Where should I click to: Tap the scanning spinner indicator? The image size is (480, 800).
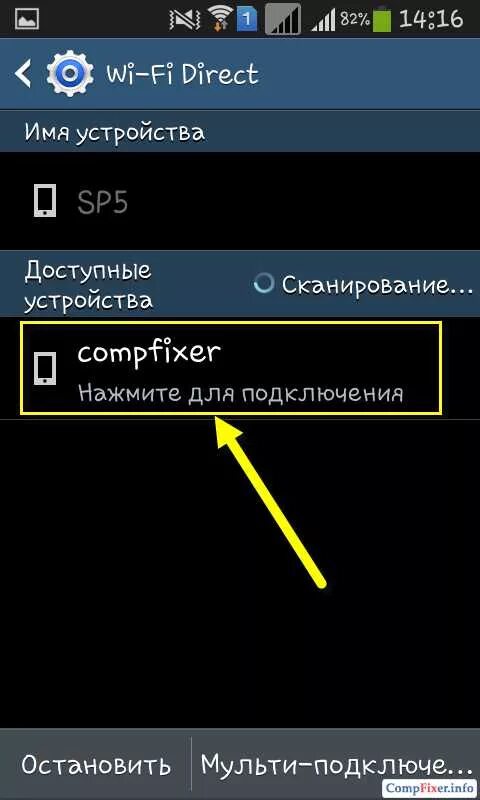point(264,284)
